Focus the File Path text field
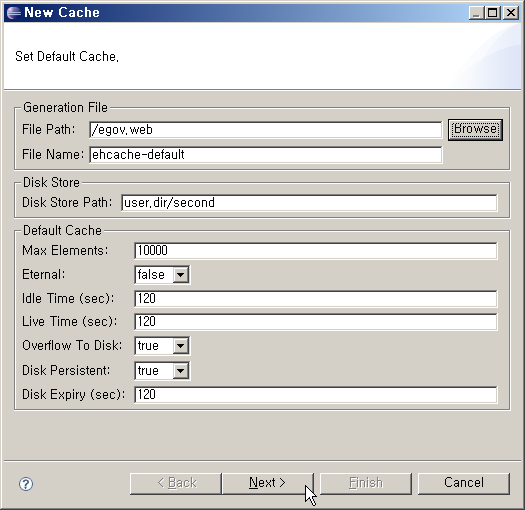Screen dimensions: 525x510 266,130
